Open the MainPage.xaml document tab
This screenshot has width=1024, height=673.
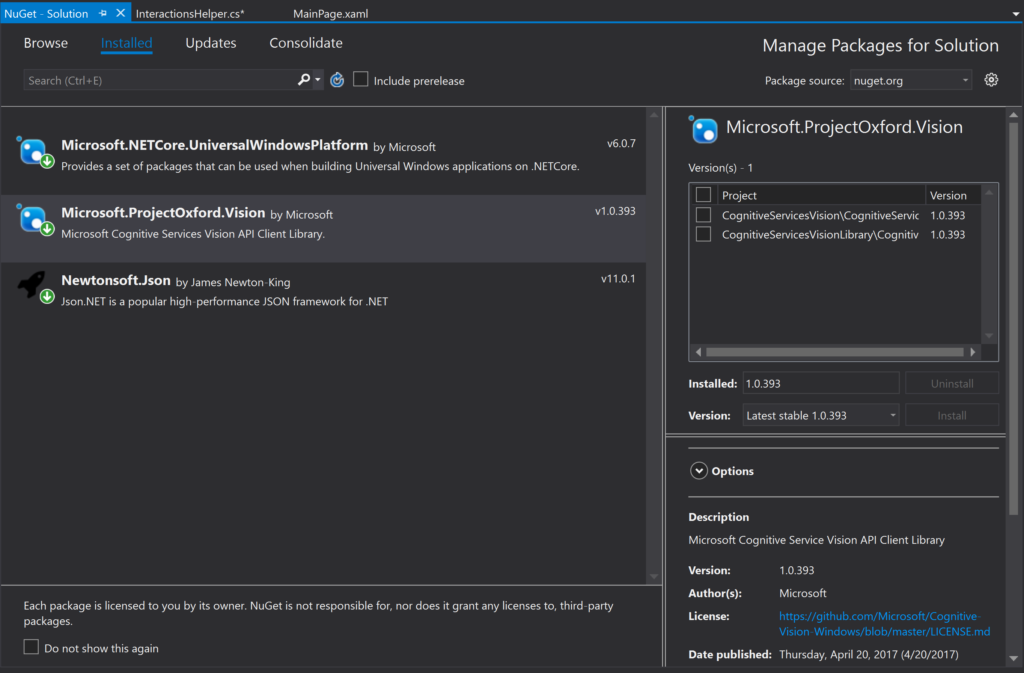(330, 13)
